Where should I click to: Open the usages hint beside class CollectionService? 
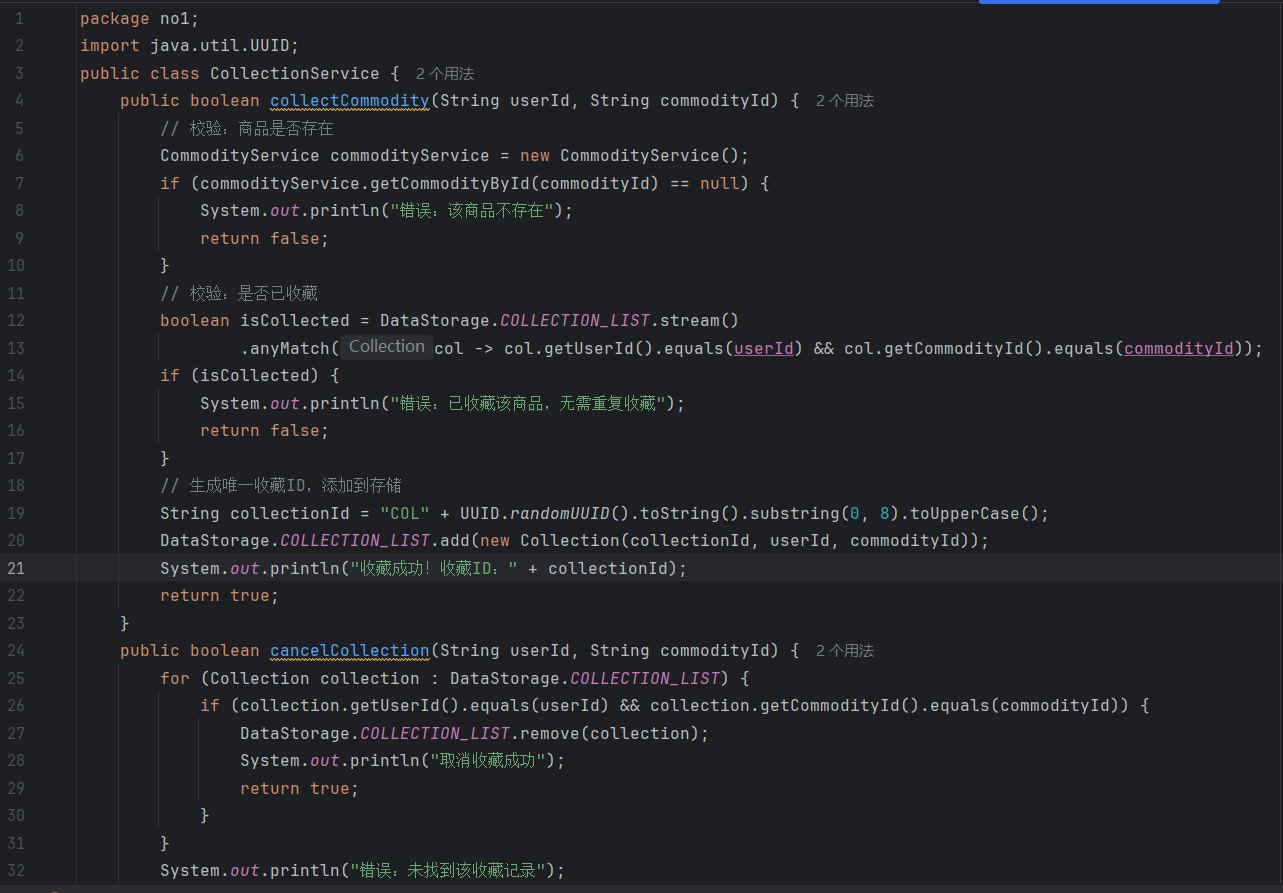coord(444,74)
